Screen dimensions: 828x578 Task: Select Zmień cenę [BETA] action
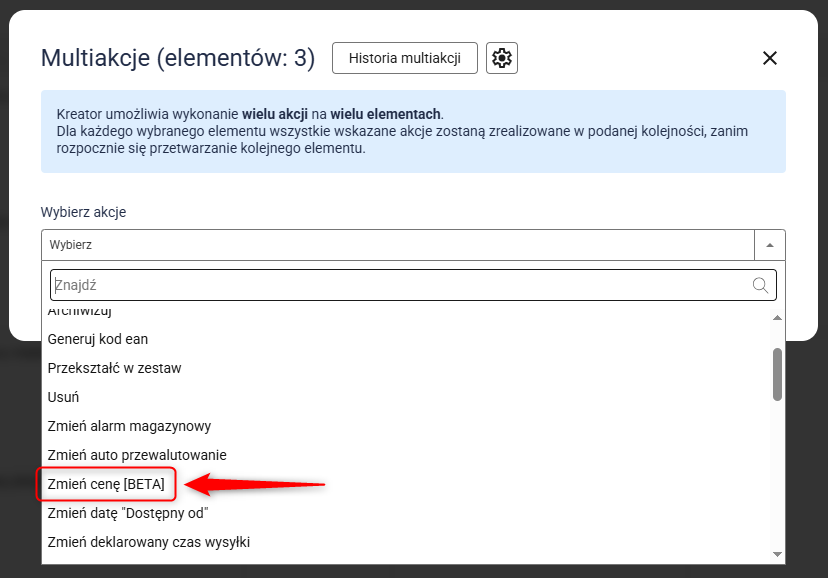106,484
